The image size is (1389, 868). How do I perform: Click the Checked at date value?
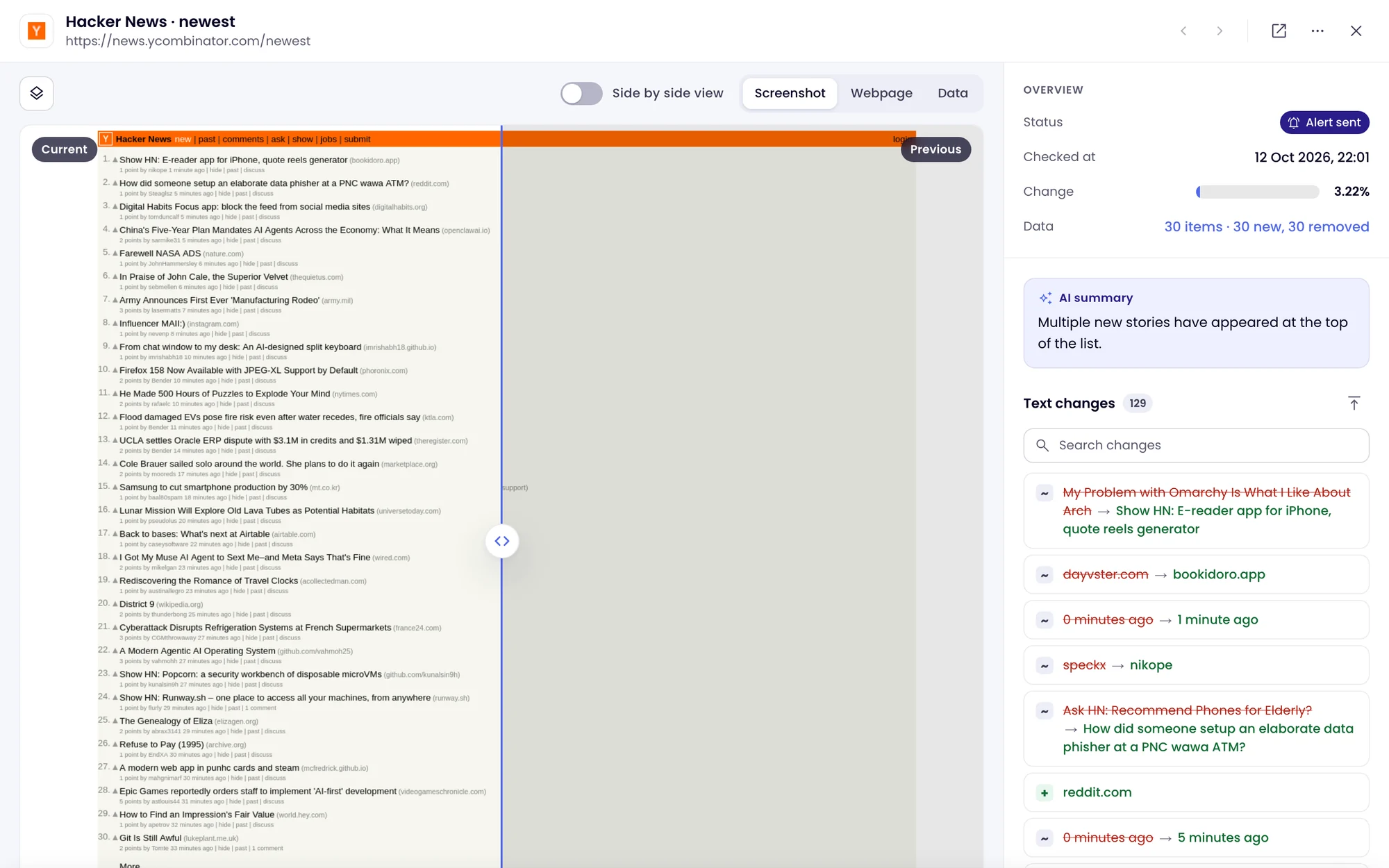pyautogui.click(x=1311, y=157)
